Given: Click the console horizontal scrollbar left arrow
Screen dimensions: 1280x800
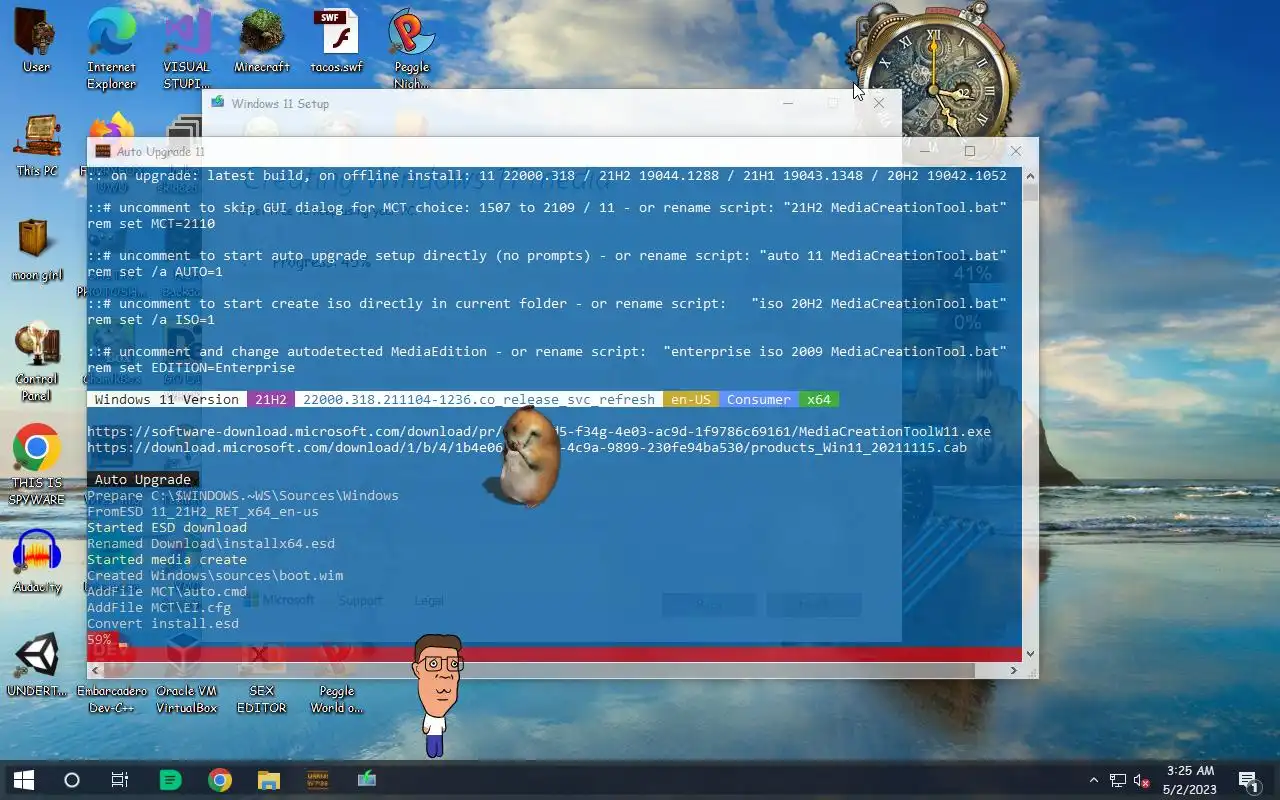Looking at the screenshot, I should click(95, 670).
